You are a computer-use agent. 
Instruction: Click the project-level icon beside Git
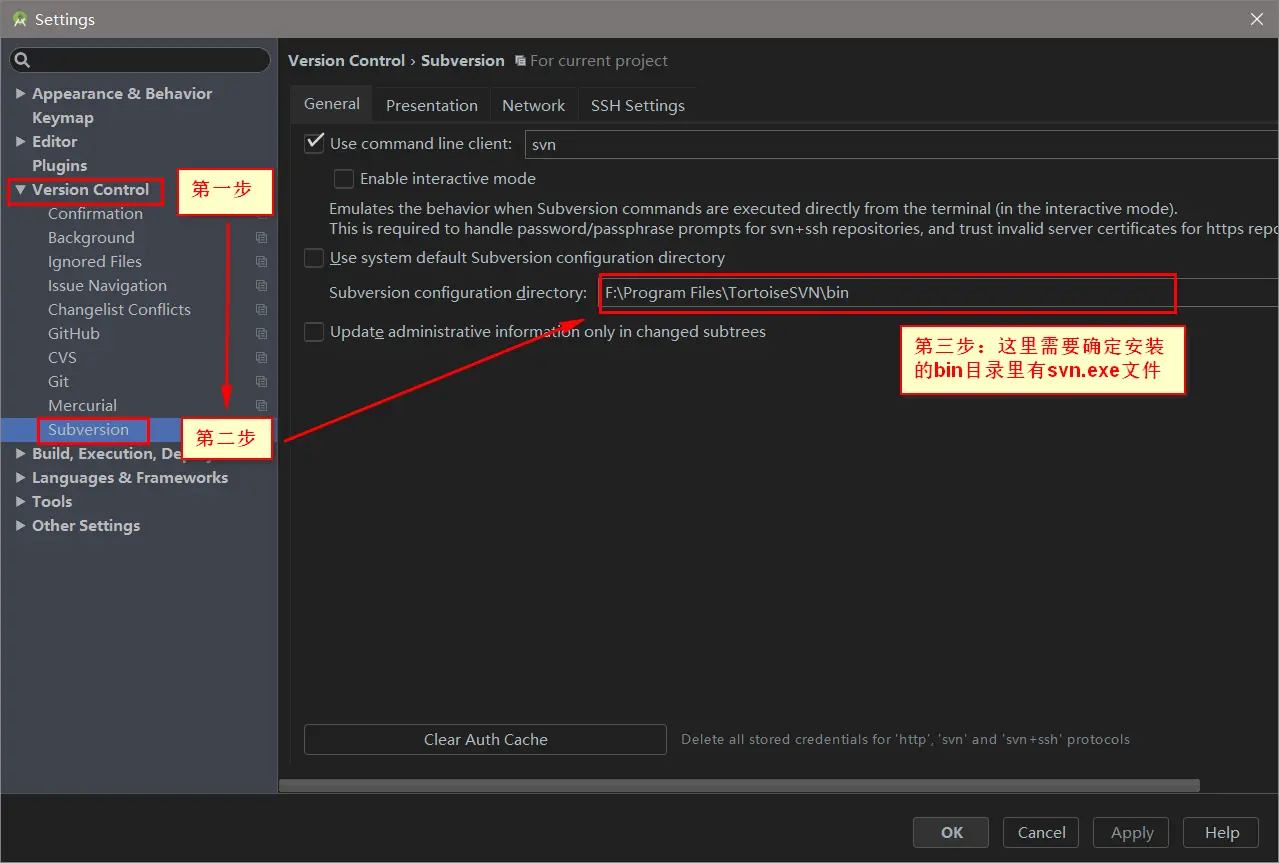click(261, 382)
